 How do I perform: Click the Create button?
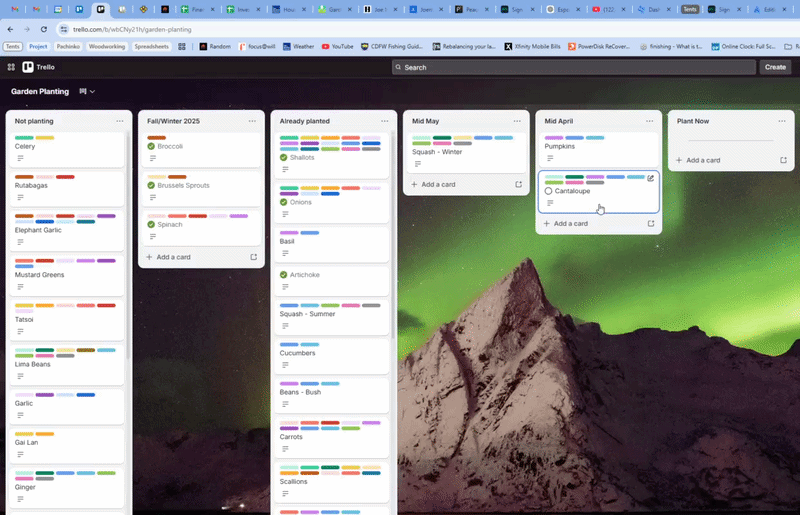tap(775, 67)
